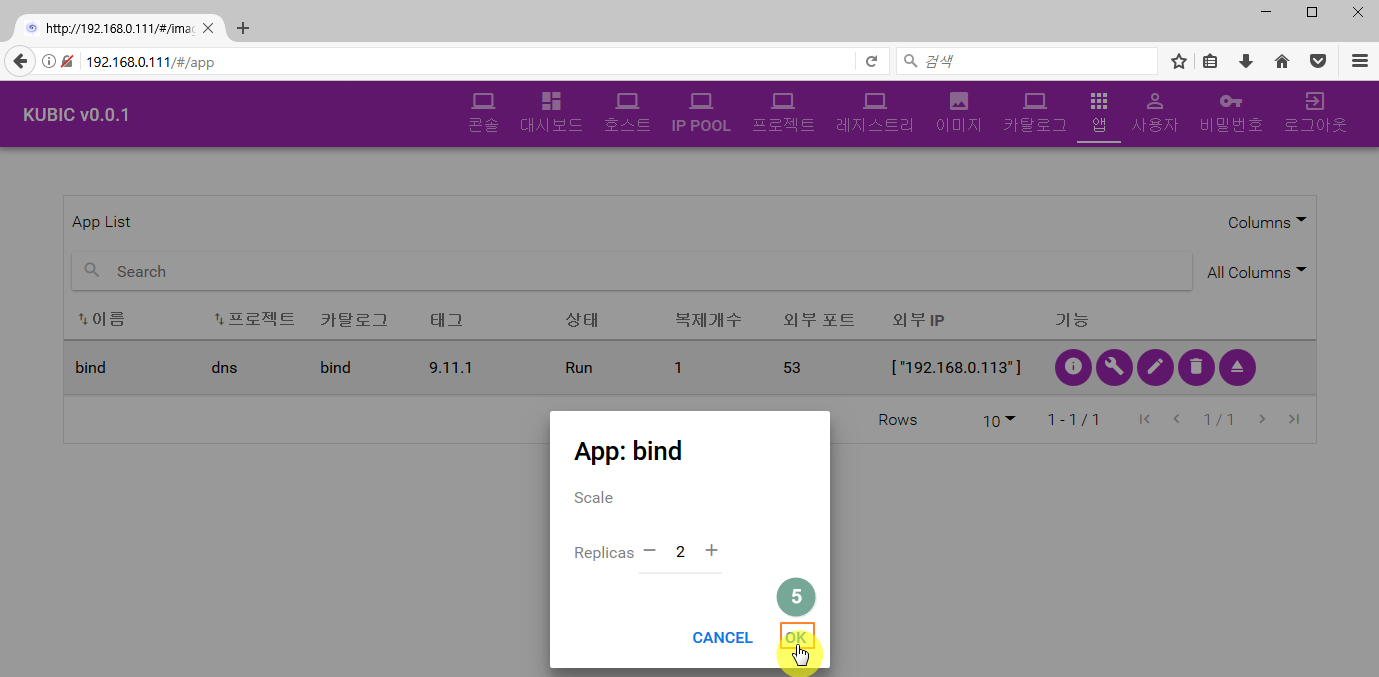Open browser bookmarks list icon

tap(1210, 61)
